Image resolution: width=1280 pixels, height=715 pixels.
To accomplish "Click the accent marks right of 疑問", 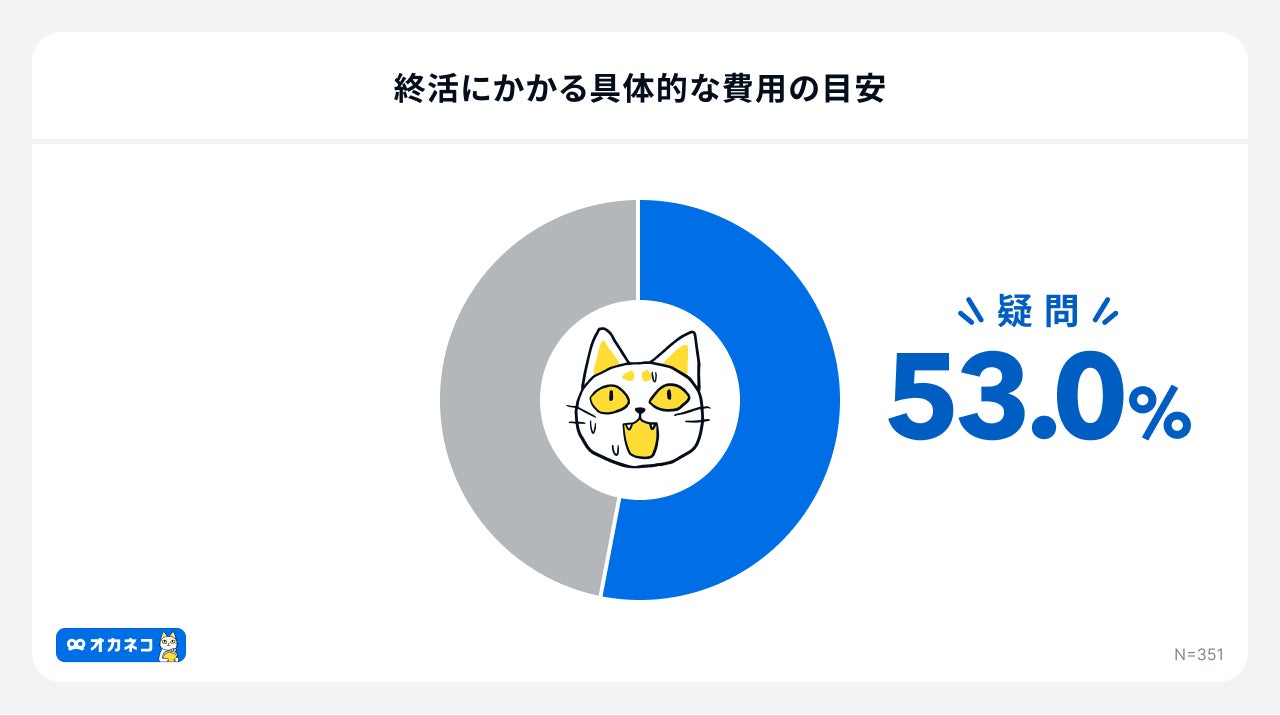I will 1104,312.
